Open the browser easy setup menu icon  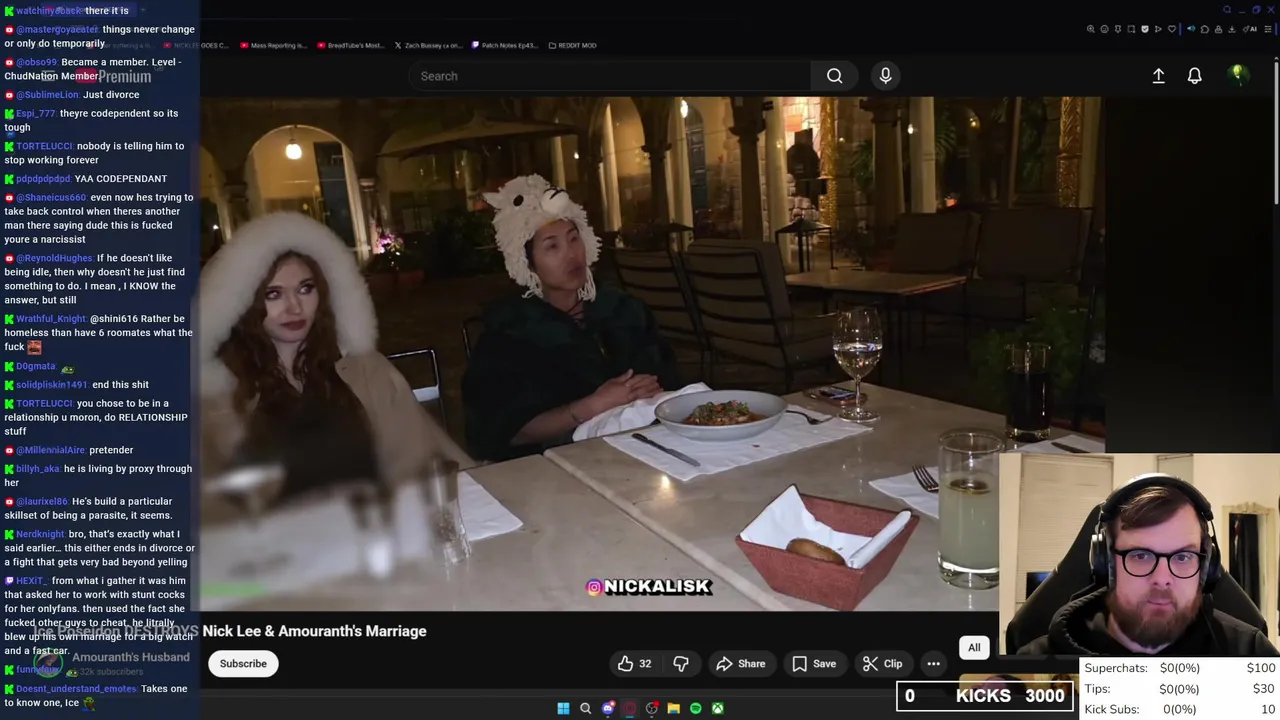[1268, 29]
